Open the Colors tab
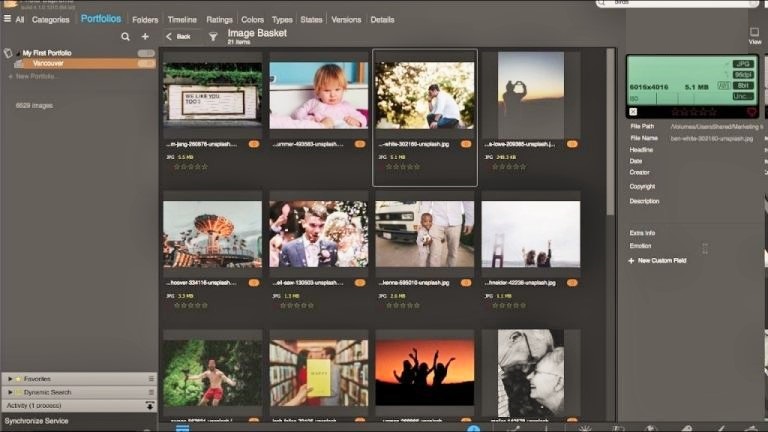The width and height of the screenshot is (768, 432). (x=252, y=20)
